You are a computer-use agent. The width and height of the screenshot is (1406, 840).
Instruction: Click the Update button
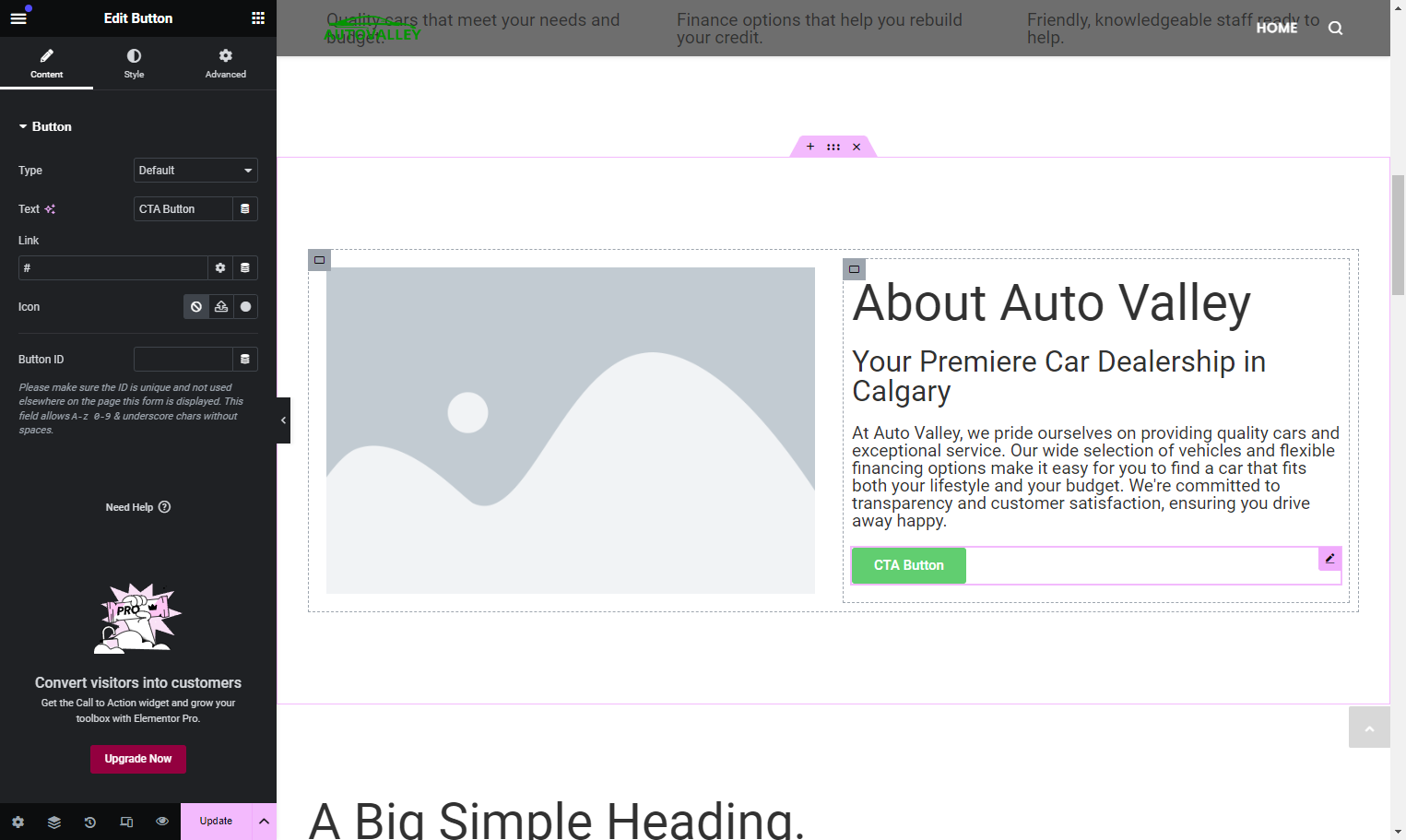click(216, 822)
